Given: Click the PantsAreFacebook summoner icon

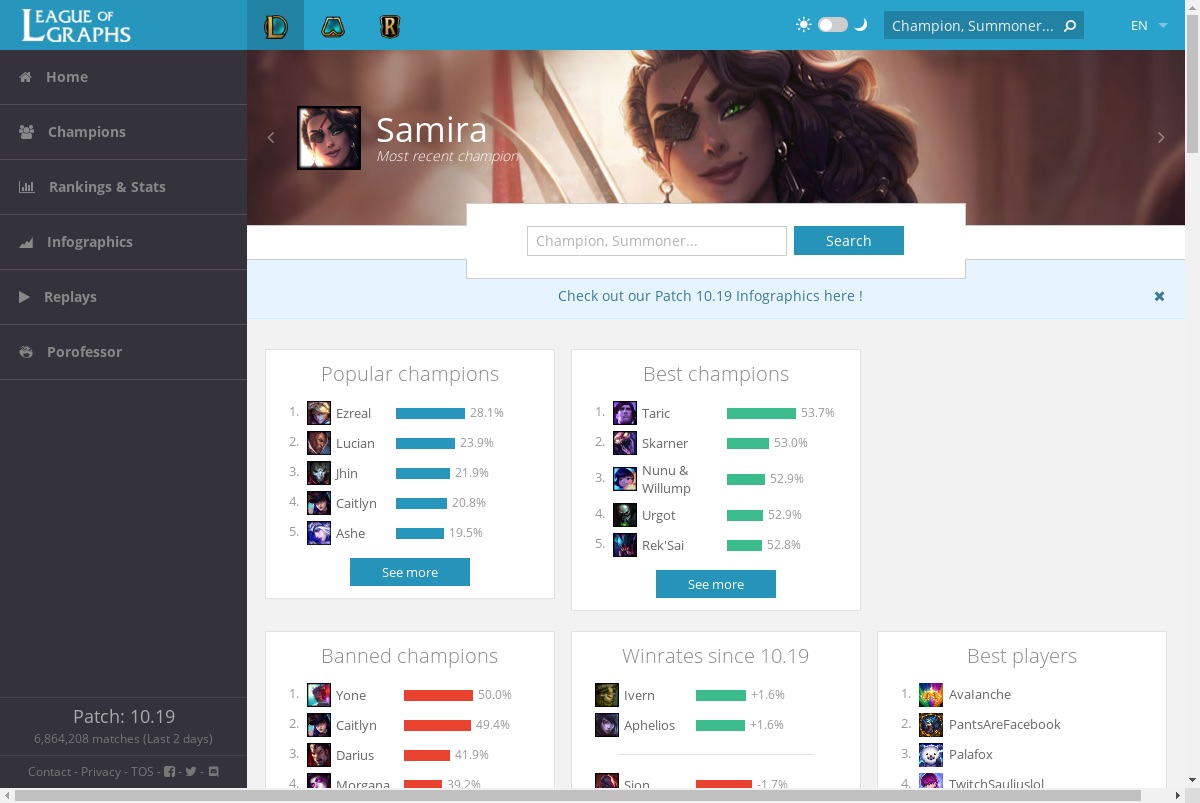Looking at the screenshot, I should [x=931, y=725].
